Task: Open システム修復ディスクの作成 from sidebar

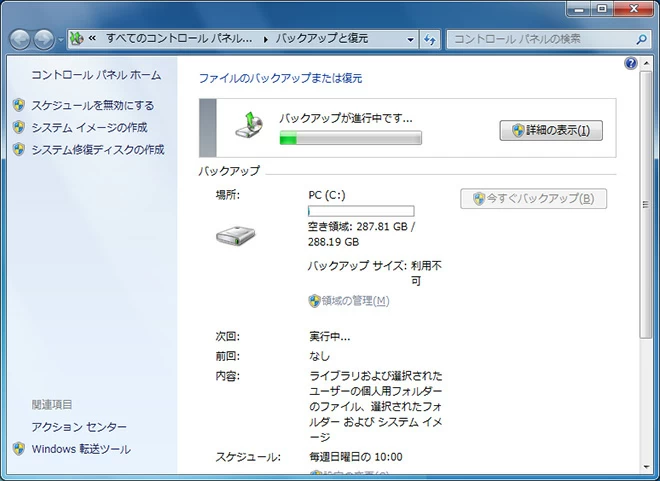Action: pyautogui.click(x=97, y=149)
